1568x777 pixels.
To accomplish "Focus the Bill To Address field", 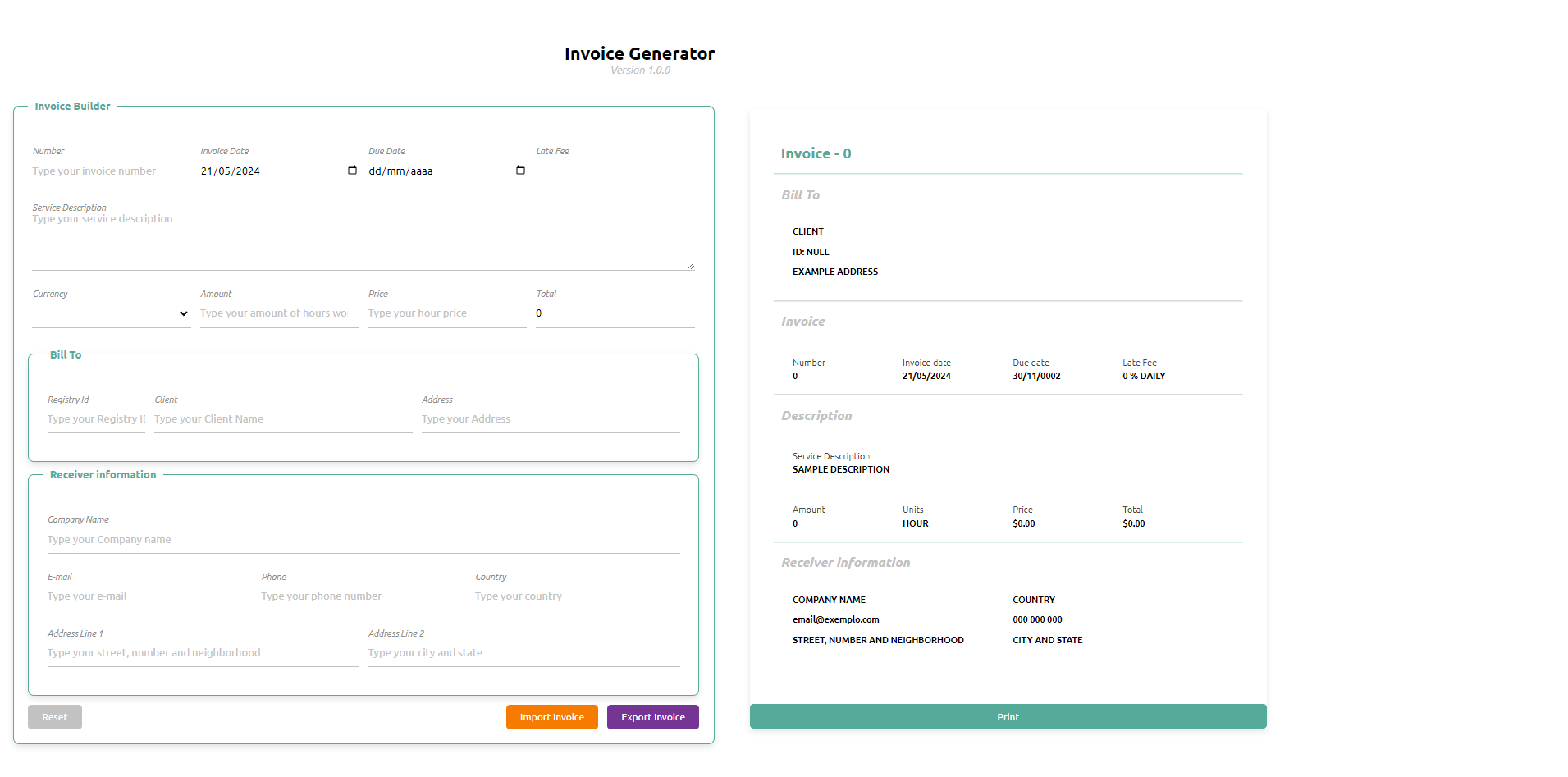I will point(551,419).
